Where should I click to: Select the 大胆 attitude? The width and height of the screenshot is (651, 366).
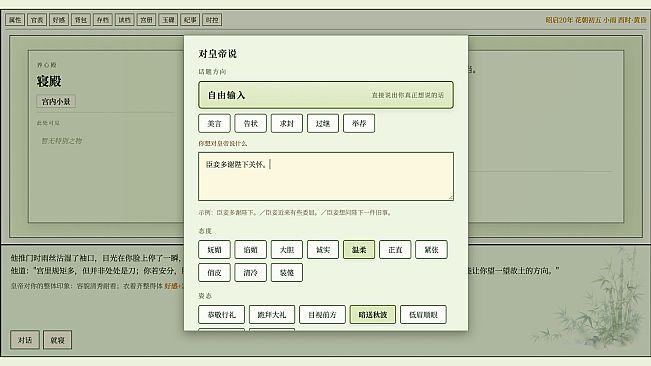[286, 250]
